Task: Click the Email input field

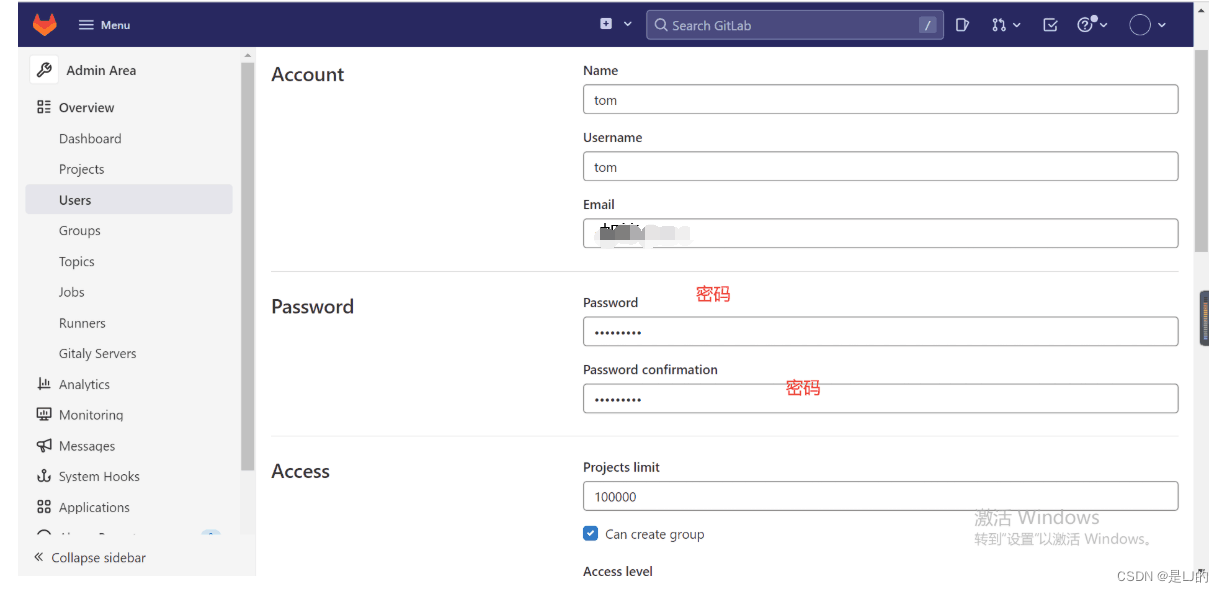Action: [x=880, y=233]
